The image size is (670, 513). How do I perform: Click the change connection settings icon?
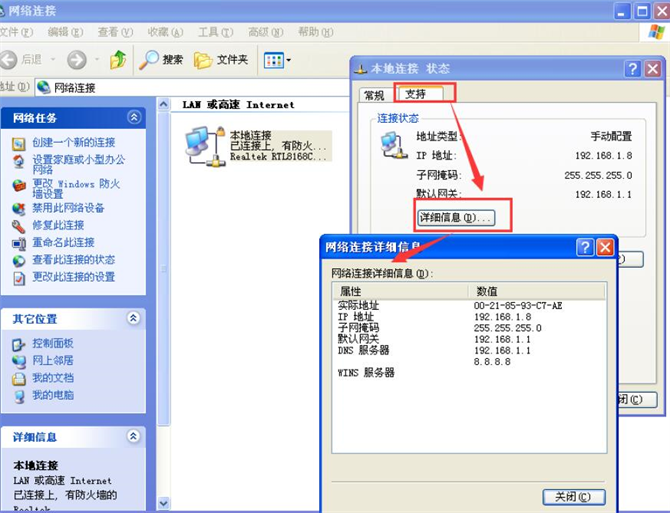tap(18, 278)
